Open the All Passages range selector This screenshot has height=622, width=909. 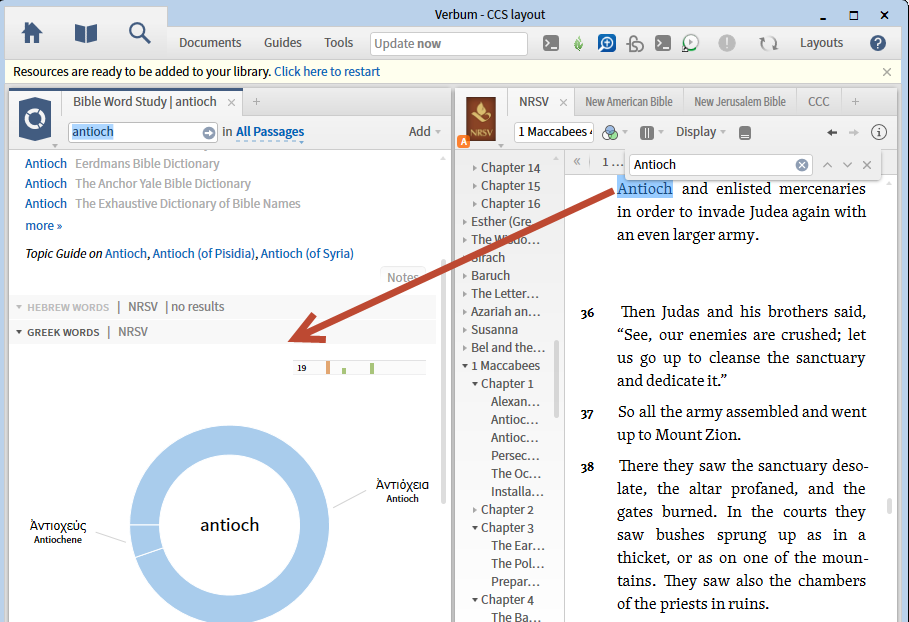tap(270, 132)
